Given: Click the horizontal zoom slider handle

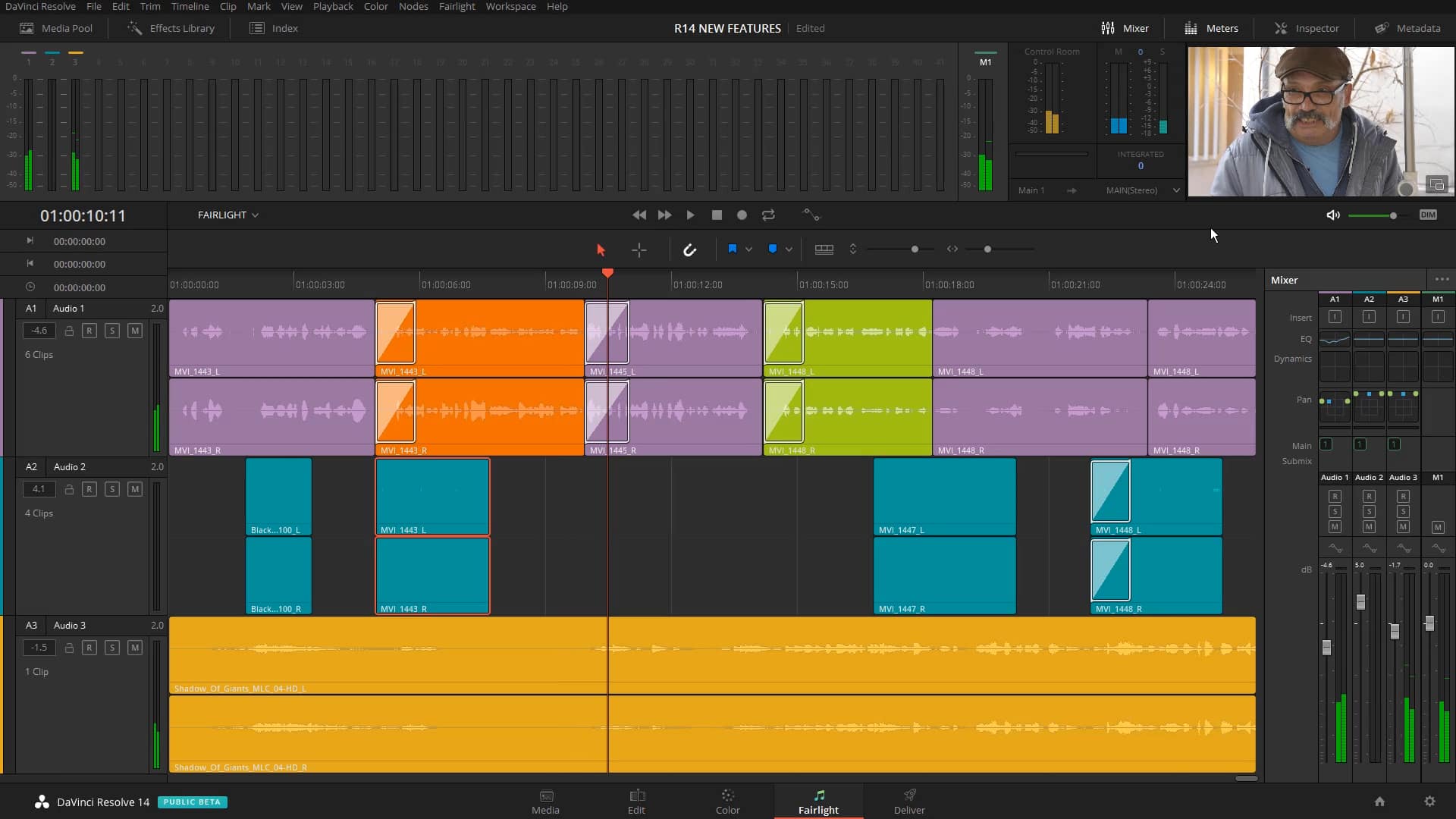Looking at the screenshot, I should [x=987, y=249].
